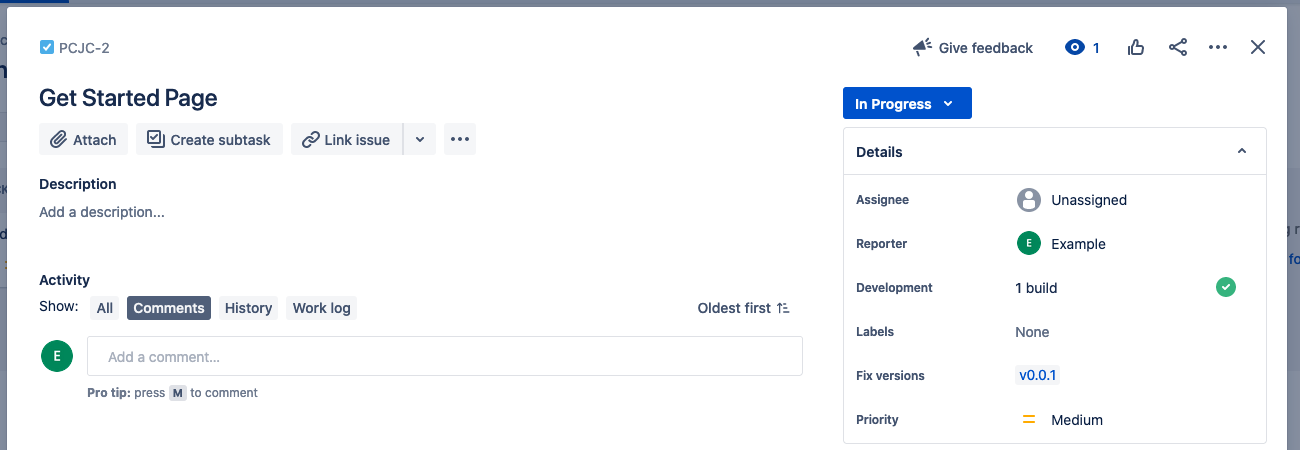Screen dimensions: 1300x450
Task: Switch to the Work log tab
Action: click(x=321, y=308)
